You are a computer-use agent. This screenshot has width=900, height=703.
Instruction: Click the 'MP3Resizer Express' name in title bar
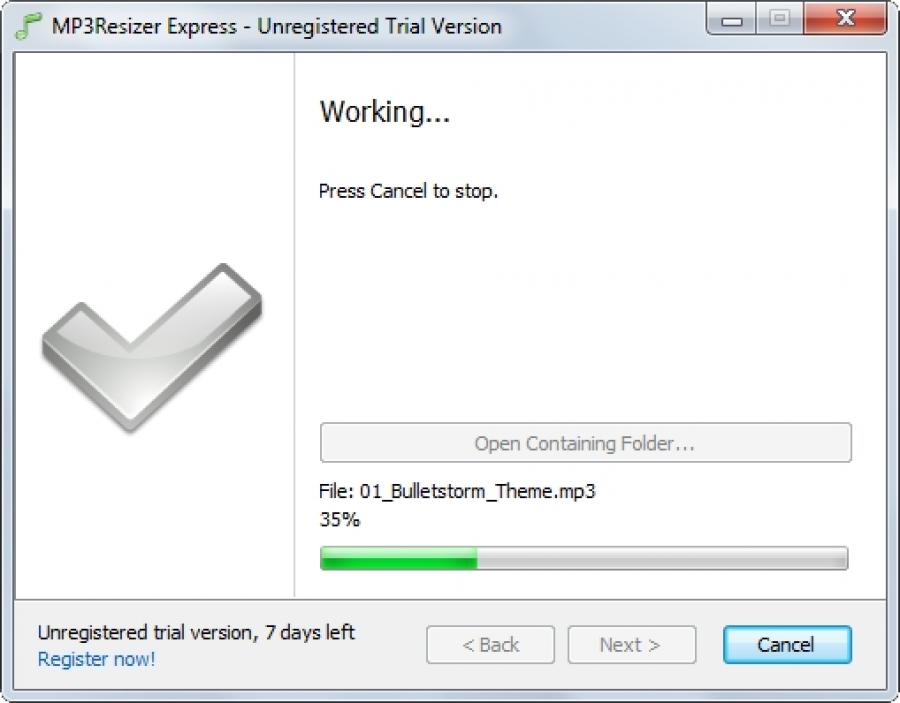coord(144,26)
